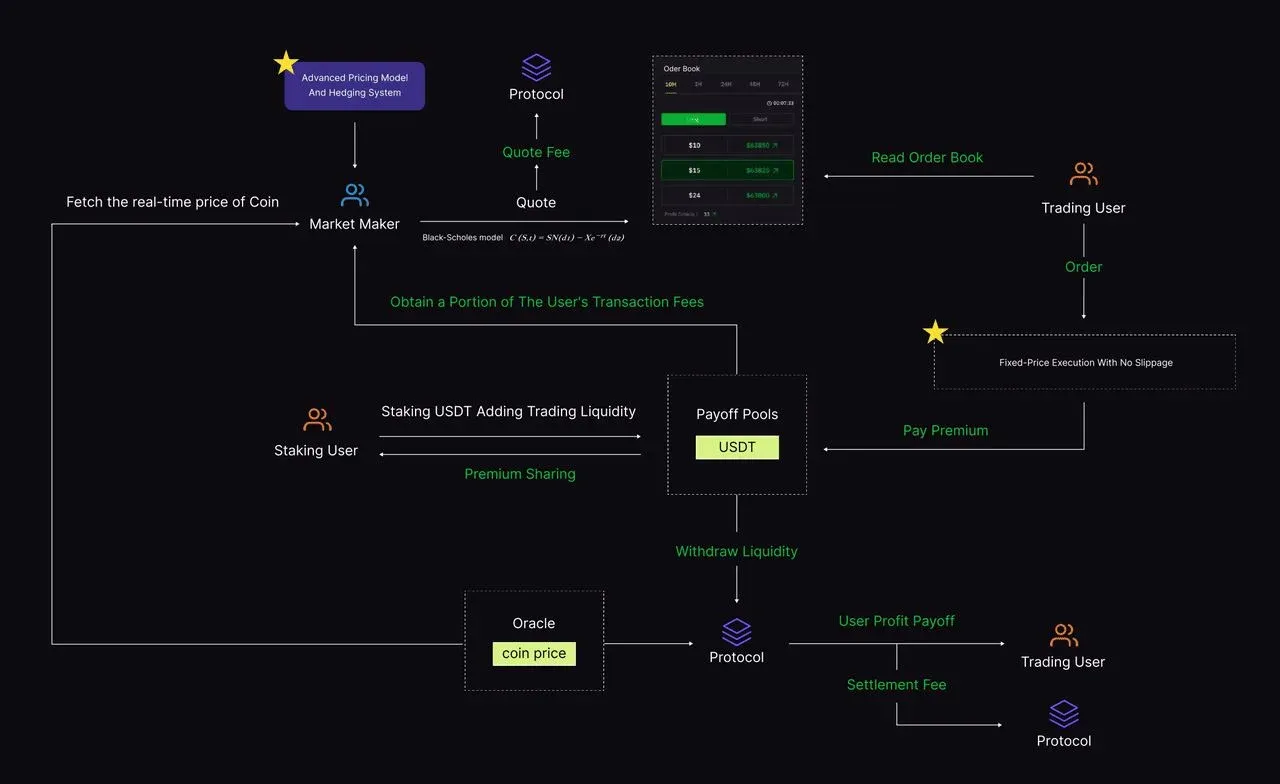Select the Protocol cube icon at top
The image size is (1280, 784).
click(x=536, y=67)
